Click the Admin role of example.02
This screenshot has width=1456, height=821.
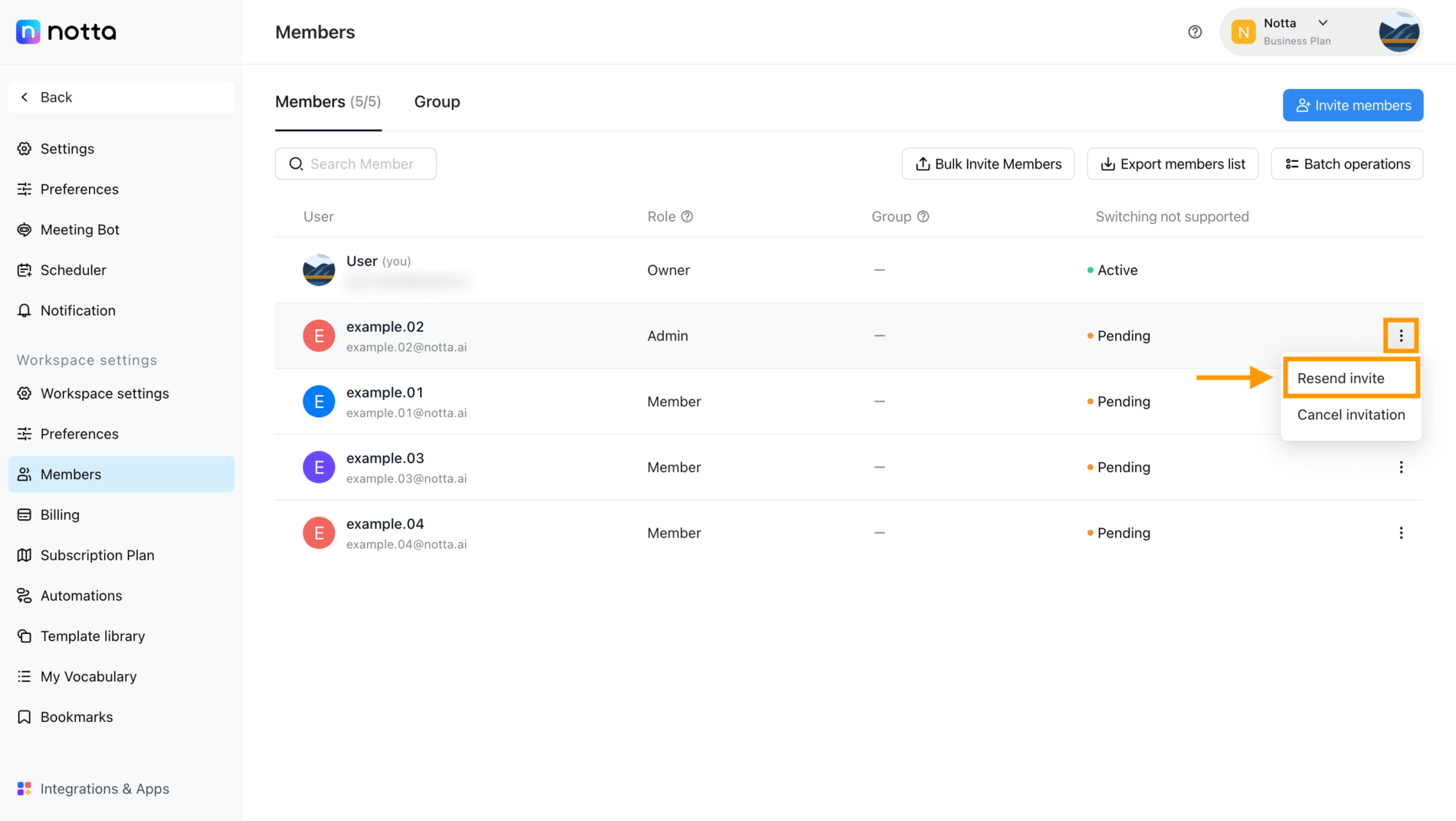point(667,336)
